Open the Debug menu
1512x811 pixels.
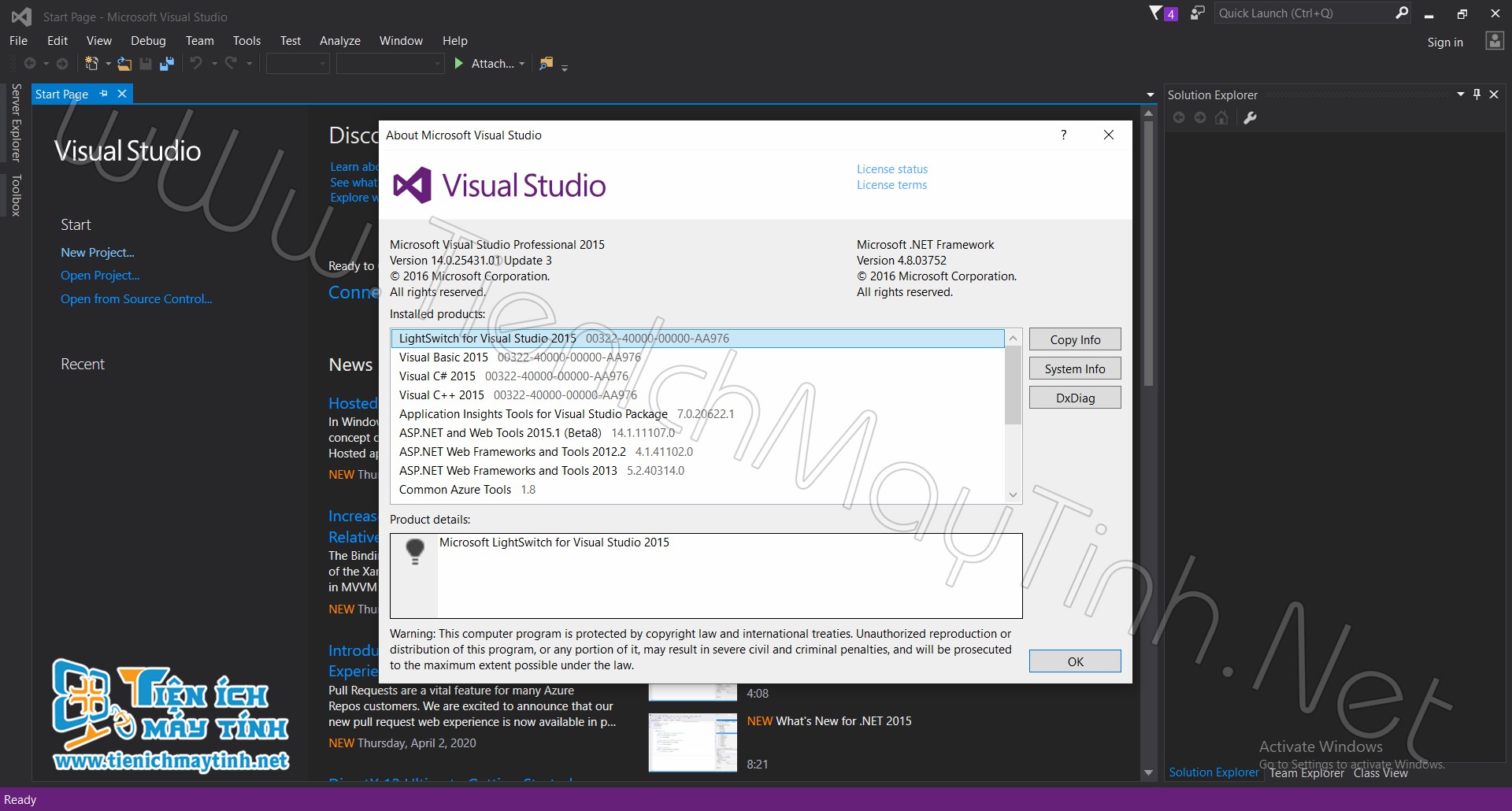click(x=148, y=41)
